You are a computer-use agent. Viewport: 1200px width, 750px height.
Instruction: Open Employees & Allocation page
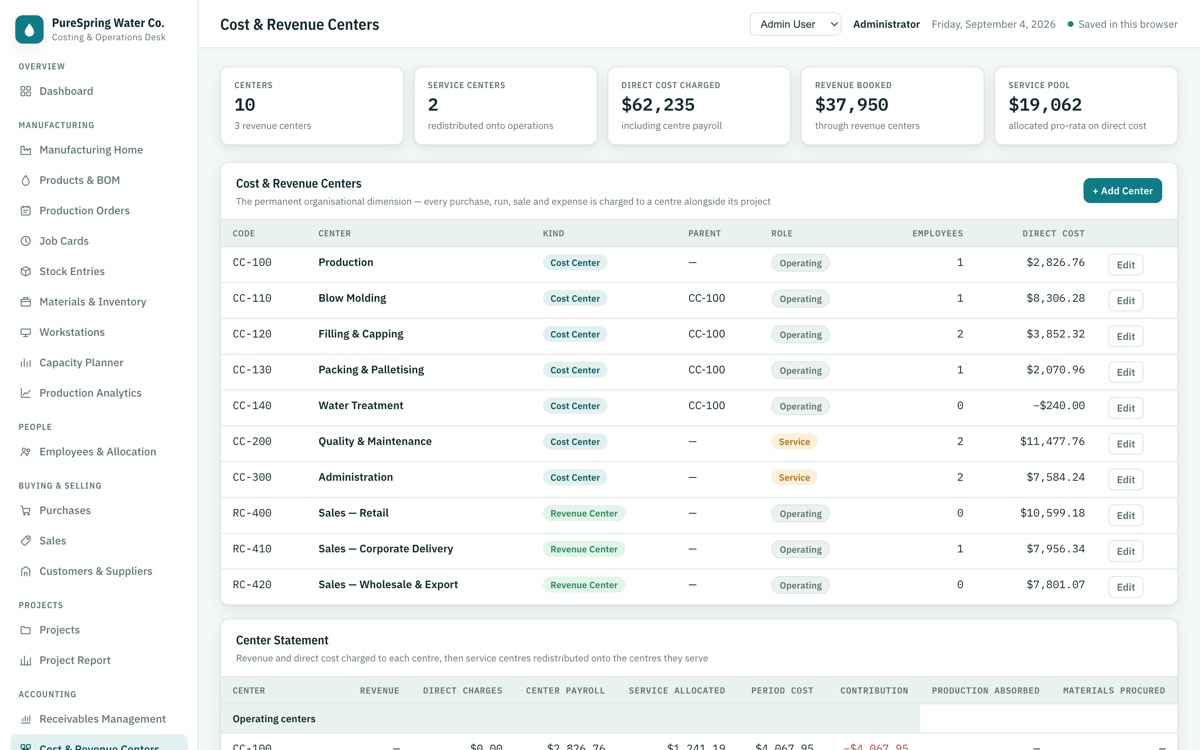pos(99,452)
